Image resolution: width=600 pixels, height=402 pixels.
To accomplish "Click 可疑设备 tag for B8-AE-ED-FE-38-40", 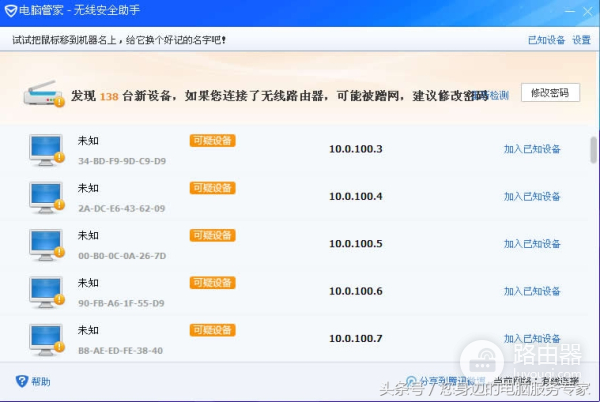I will (212, 330).
